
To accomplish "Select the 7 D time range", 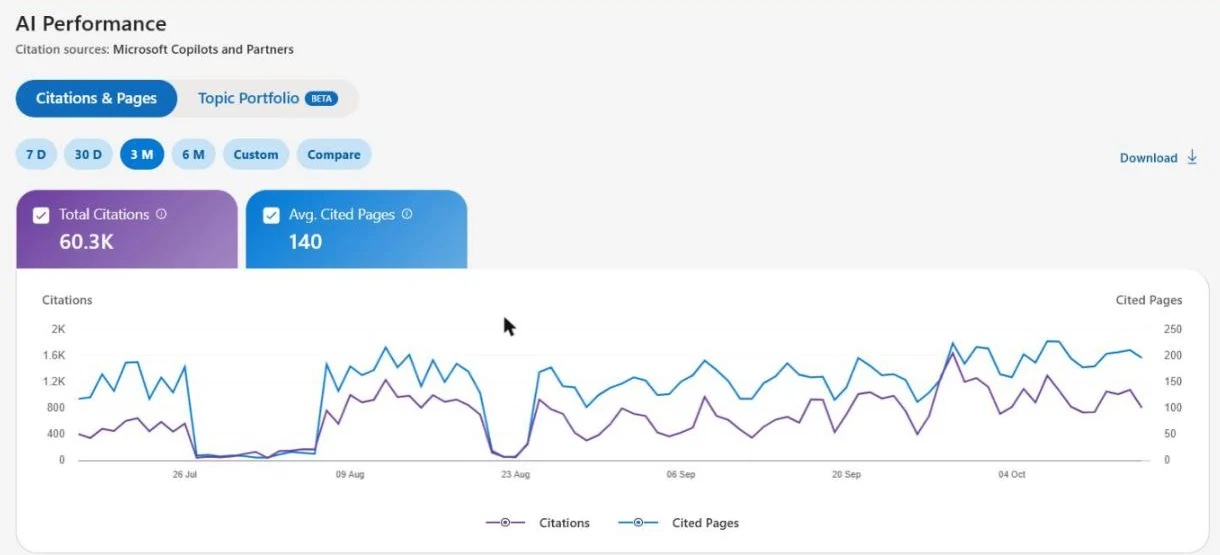I will [x=36, y=155].
